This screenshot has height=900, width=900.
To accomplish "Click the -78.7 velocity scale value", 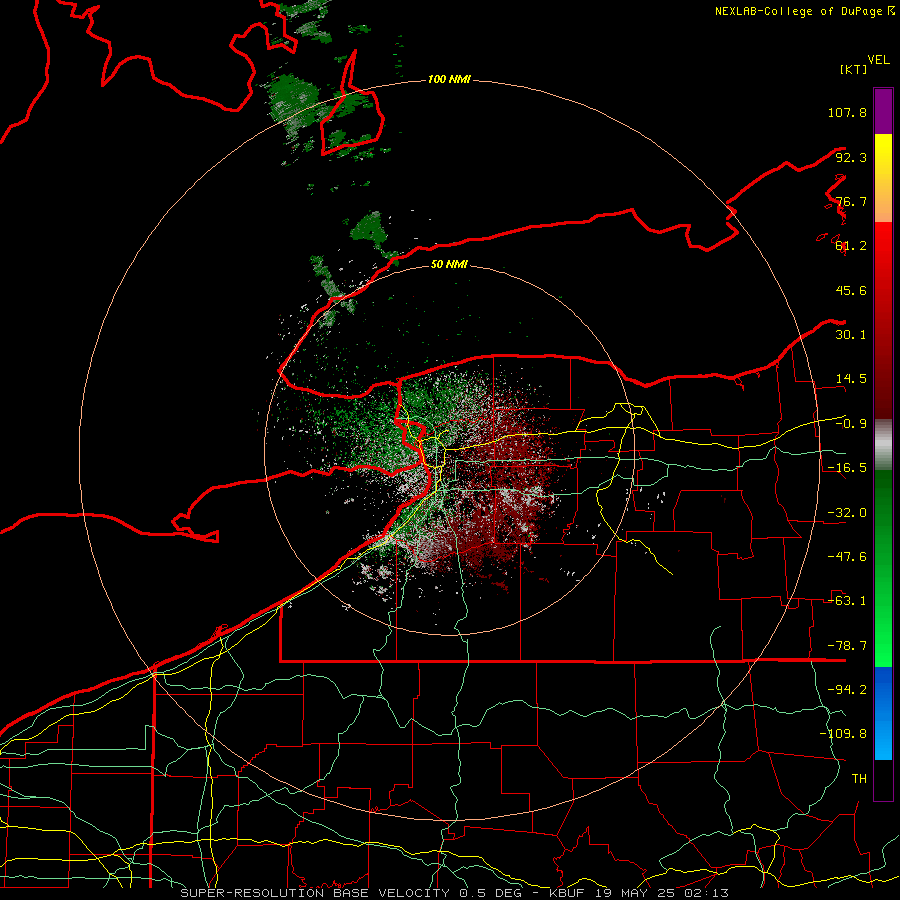I will coord(847,646).
